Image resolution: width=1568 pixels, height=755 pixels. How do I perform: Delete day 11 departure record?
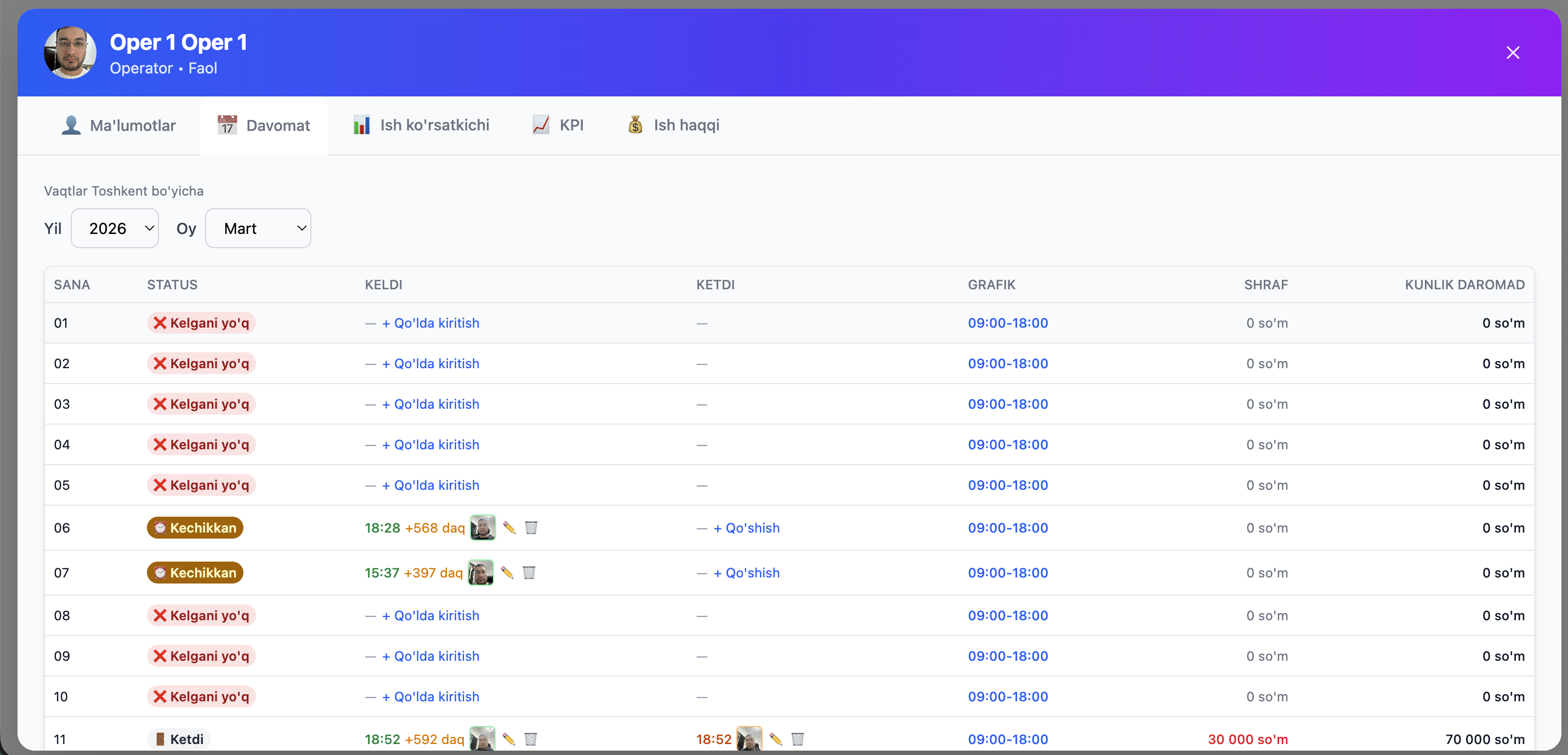click(797, 739)
